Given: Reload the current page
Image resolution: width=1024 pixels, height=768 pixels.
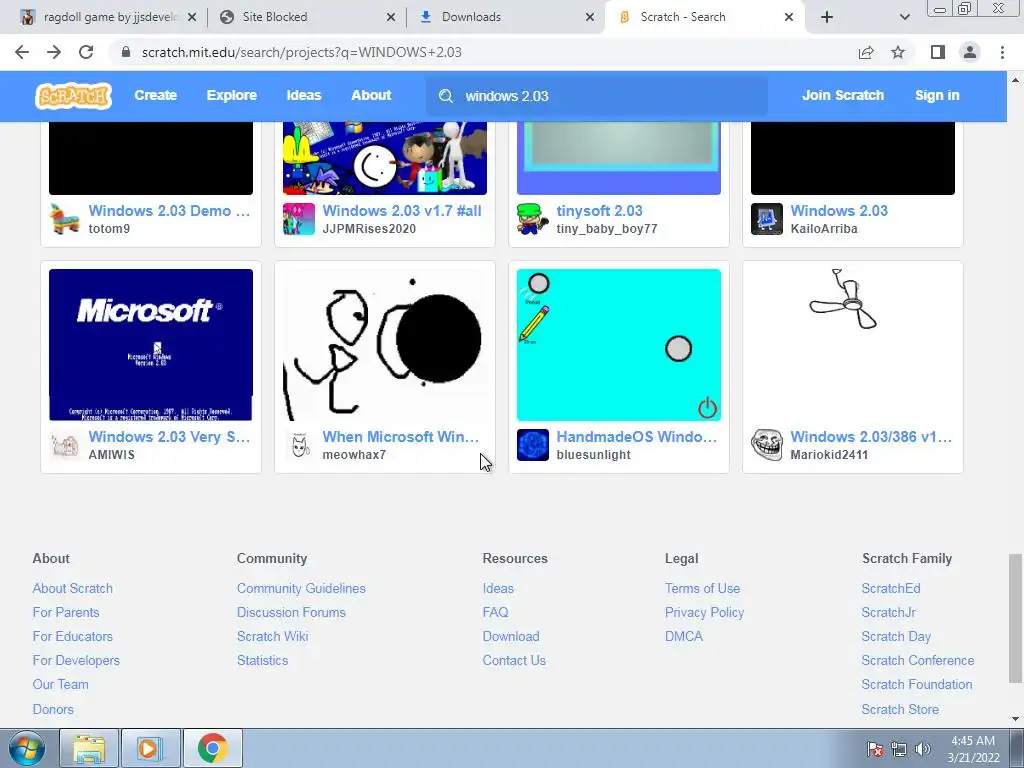Looking at the screenshot, I should click(x=86, y=52).
